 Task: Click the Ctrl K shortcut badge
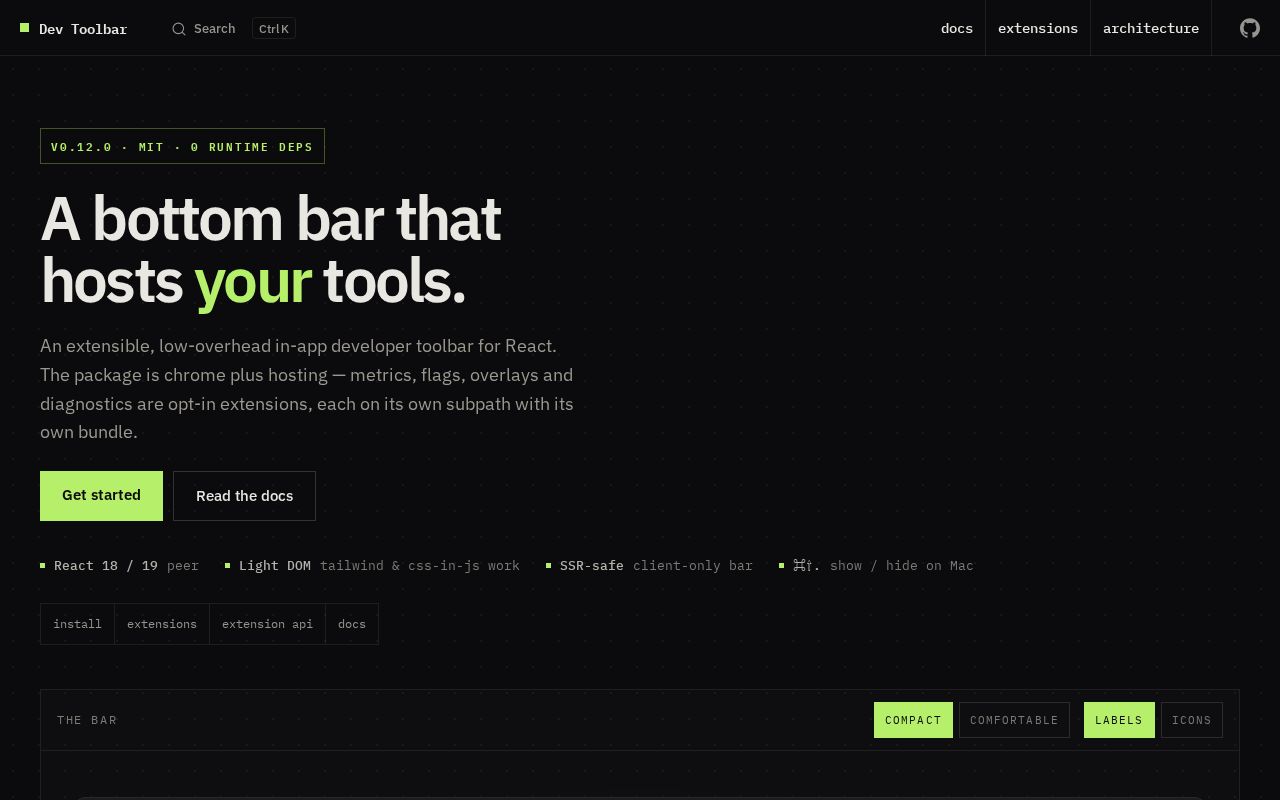click(x=274, y=29)
